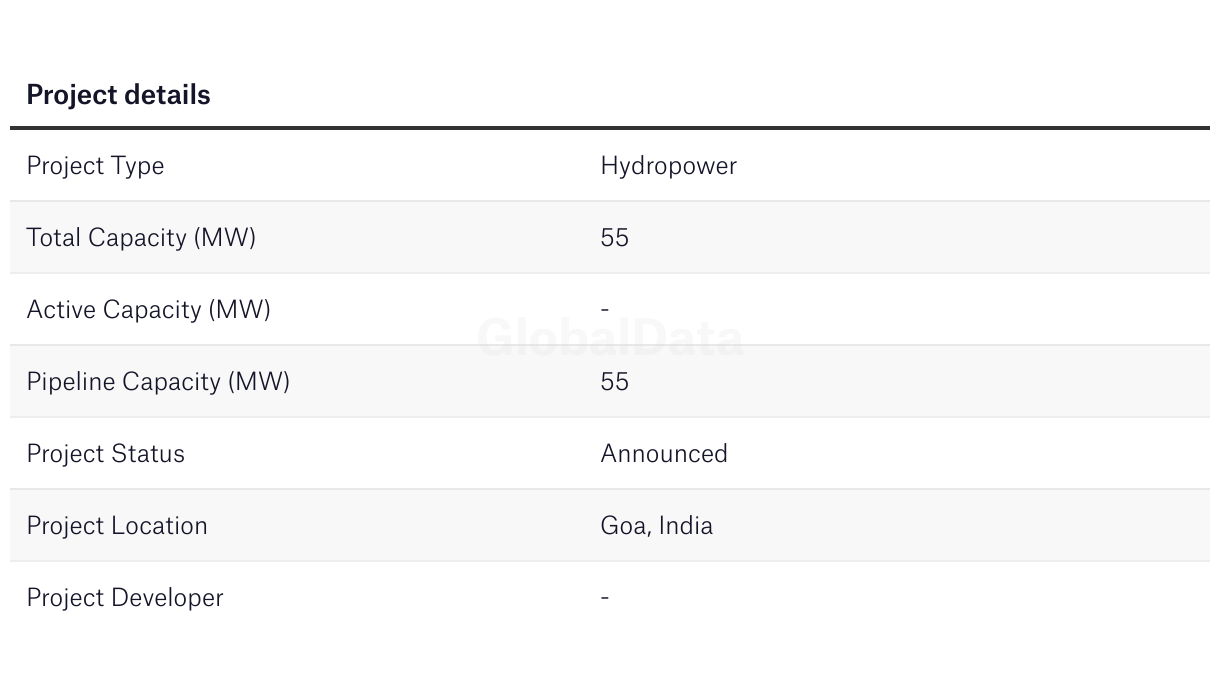Select the Pipeline Capacity (MW) label
This screenshot has width=1220, height=674.
(158, 382)
